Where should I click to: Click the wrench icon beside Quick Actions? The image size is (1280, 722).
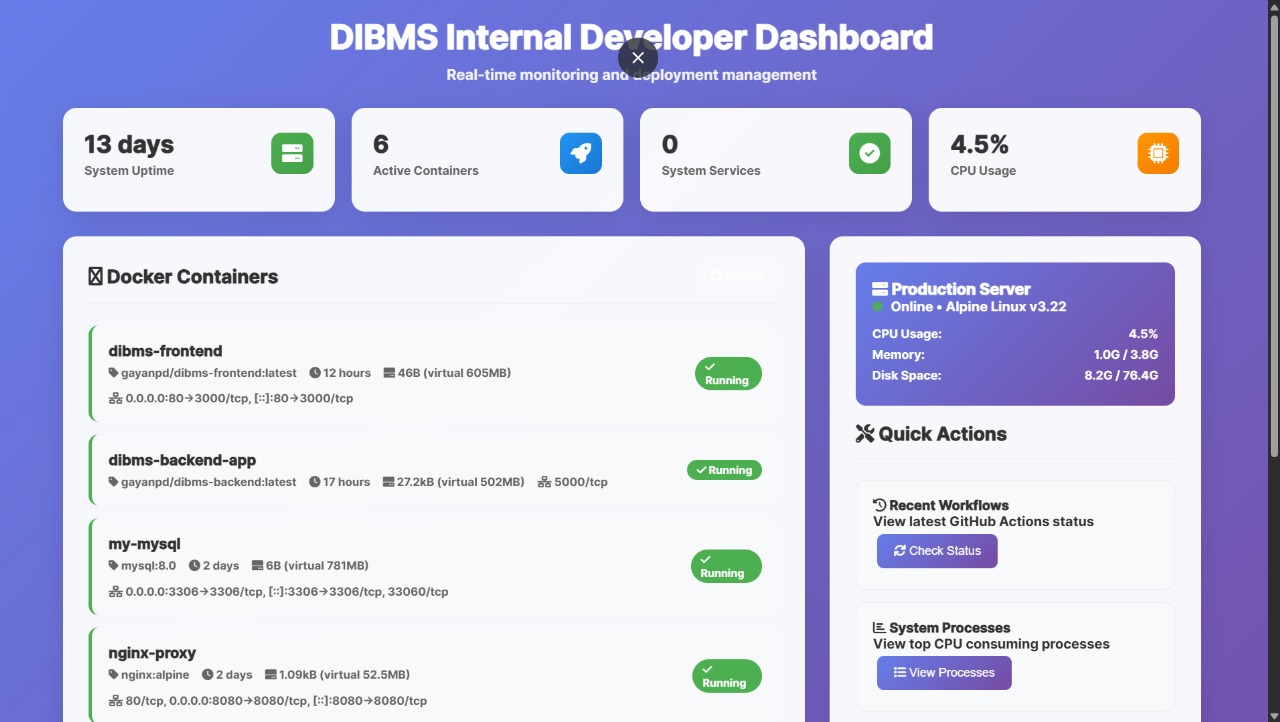[865, 434]
